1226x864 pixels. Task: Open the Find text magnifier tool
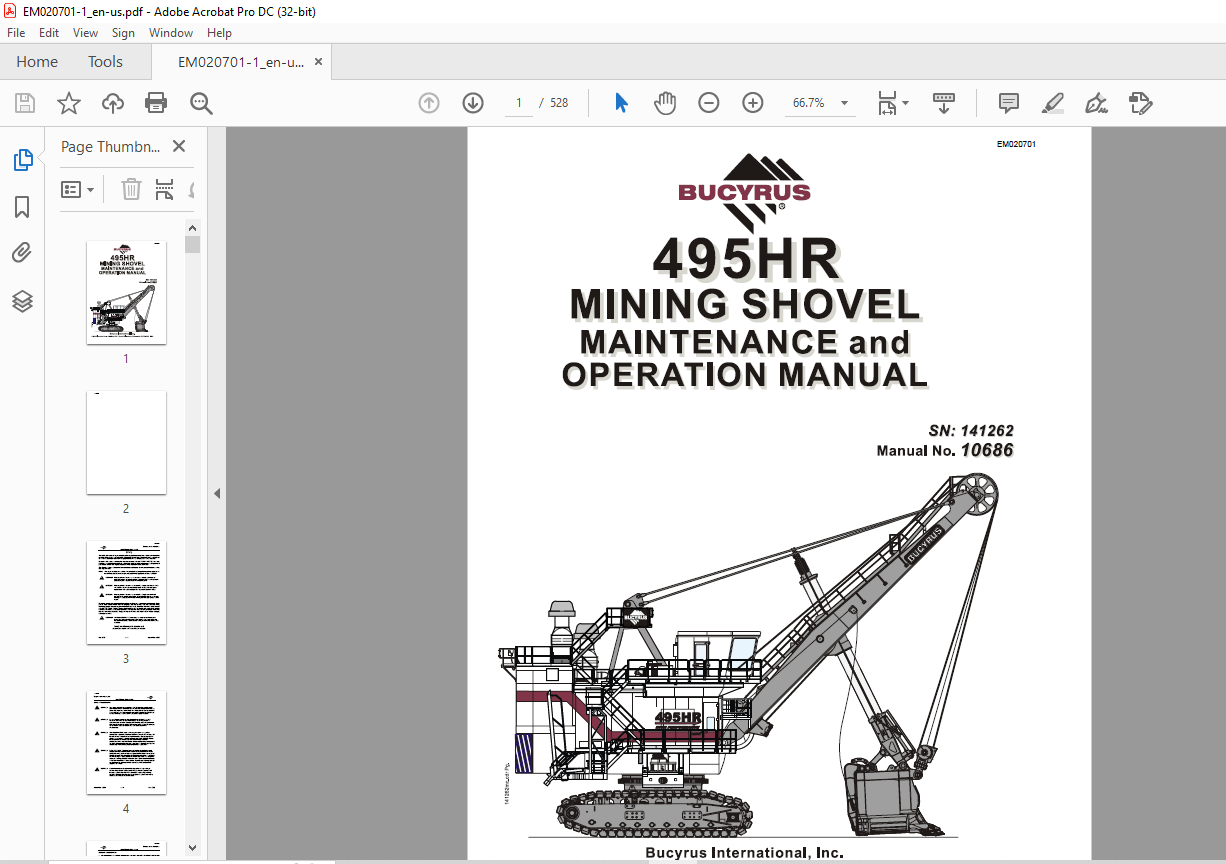coord(202,103)
